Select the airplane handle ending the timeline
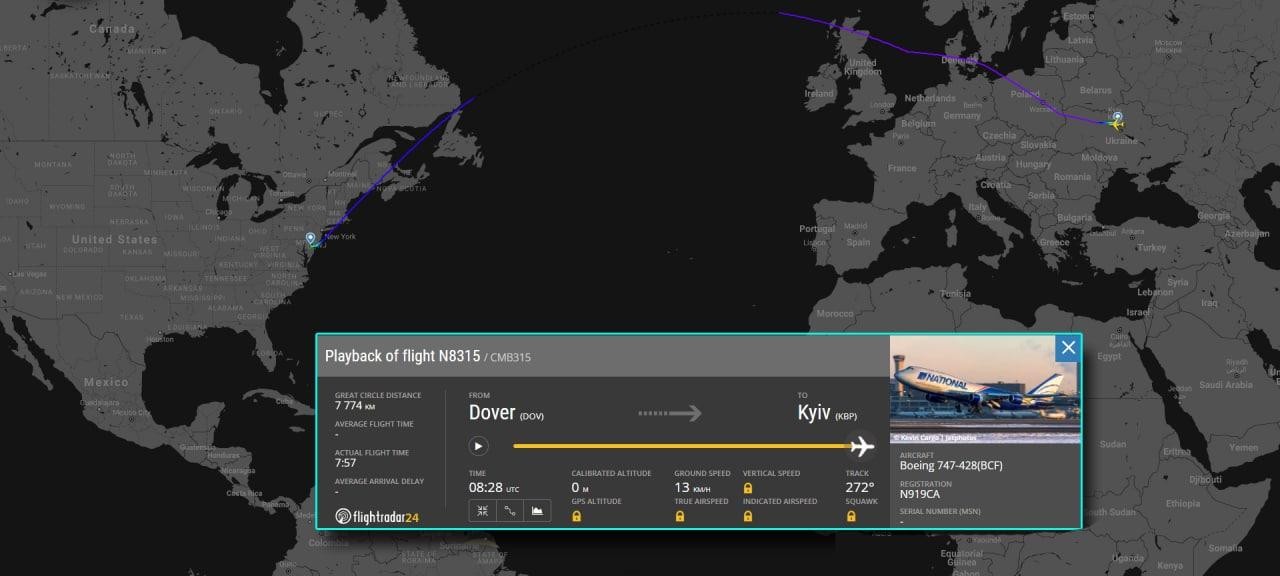 (861, 446)
